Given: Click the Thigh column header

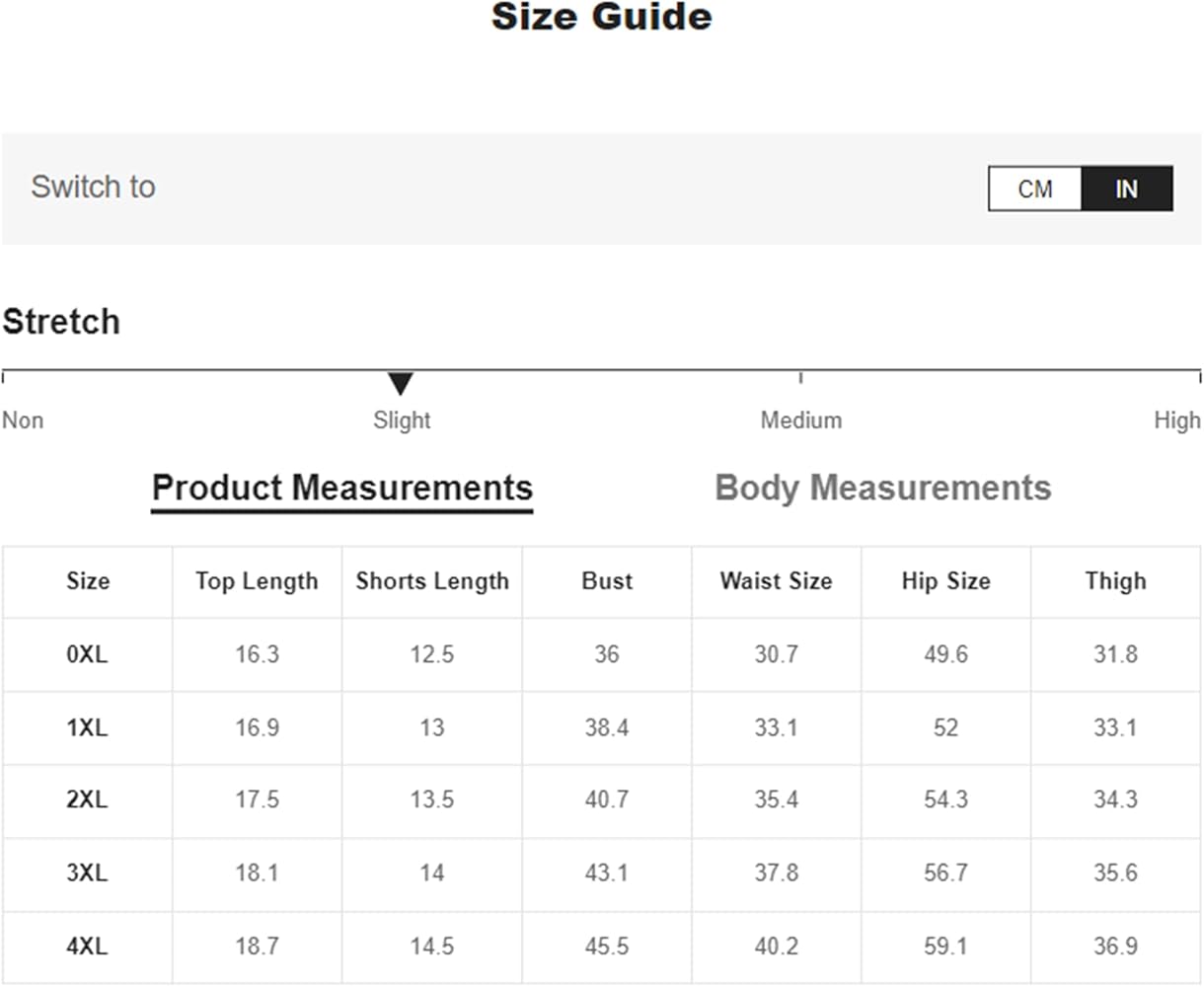Looking at the screenshot, I should tap(1115, 581).
